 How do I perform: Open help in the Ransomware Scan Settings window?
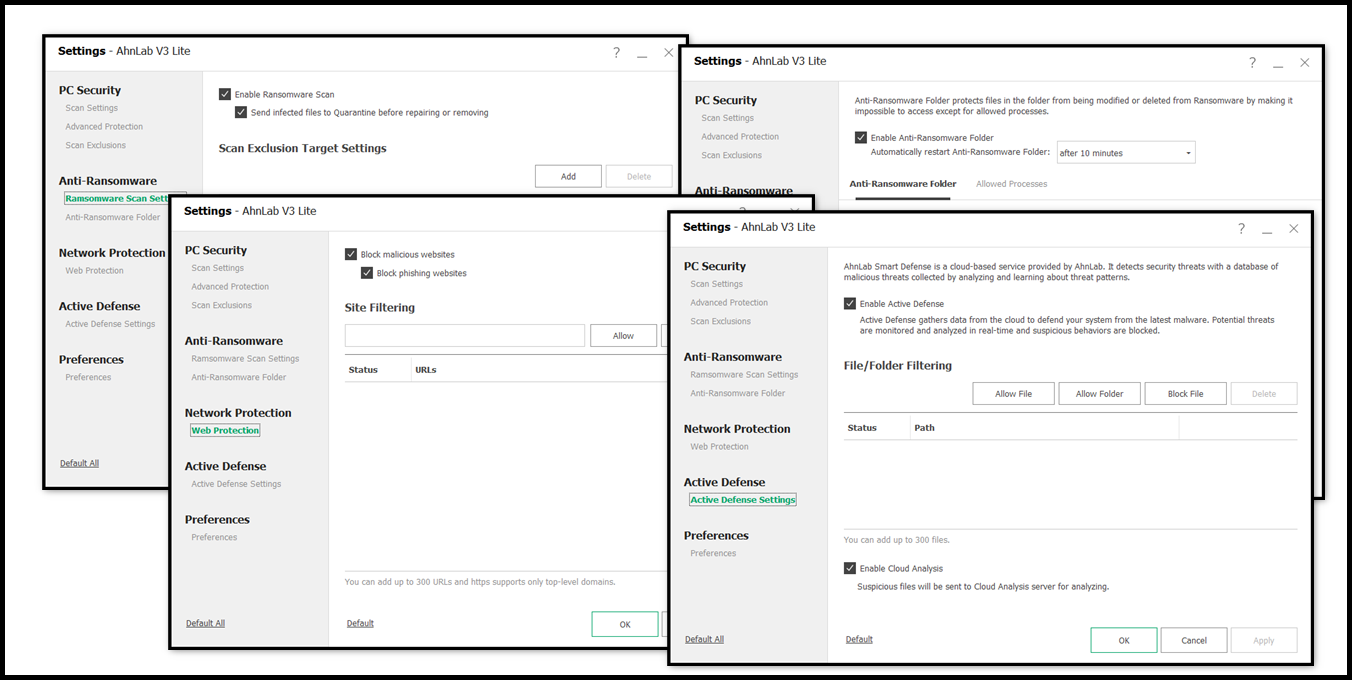616,53
